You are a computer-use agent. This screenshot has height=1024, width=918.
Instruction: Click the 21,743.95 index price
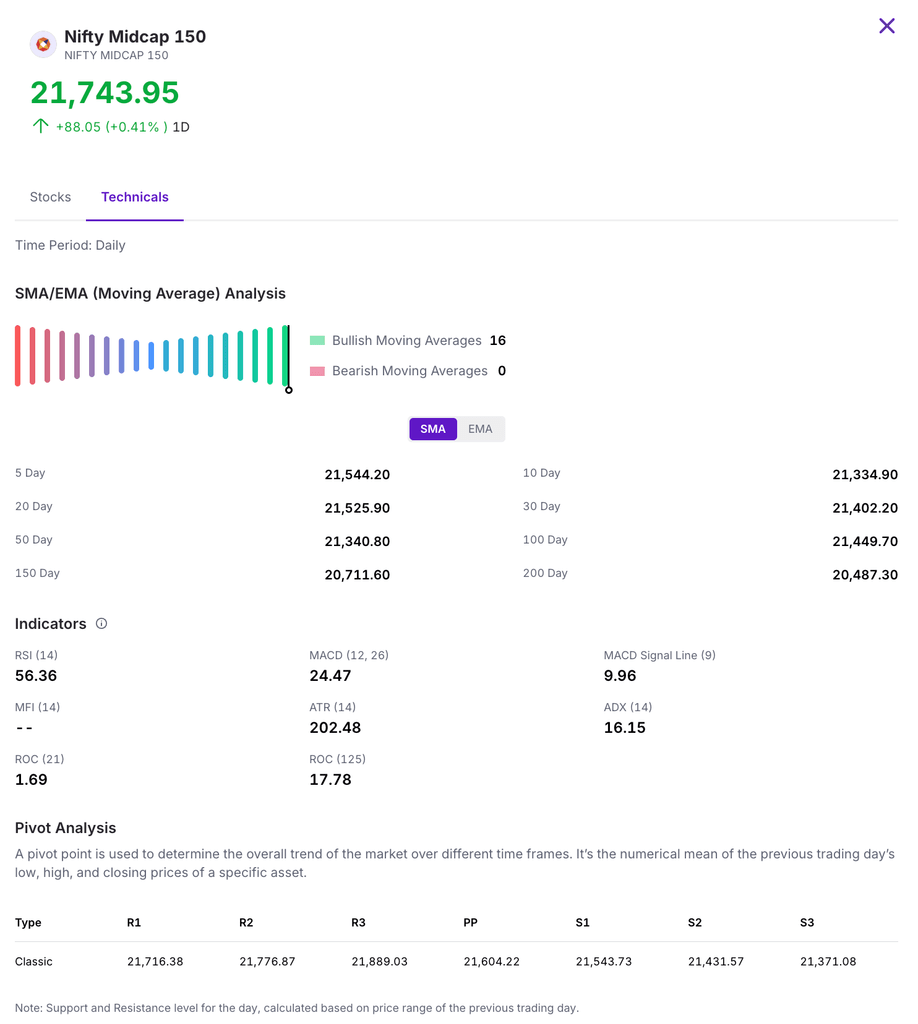(105, 92)
